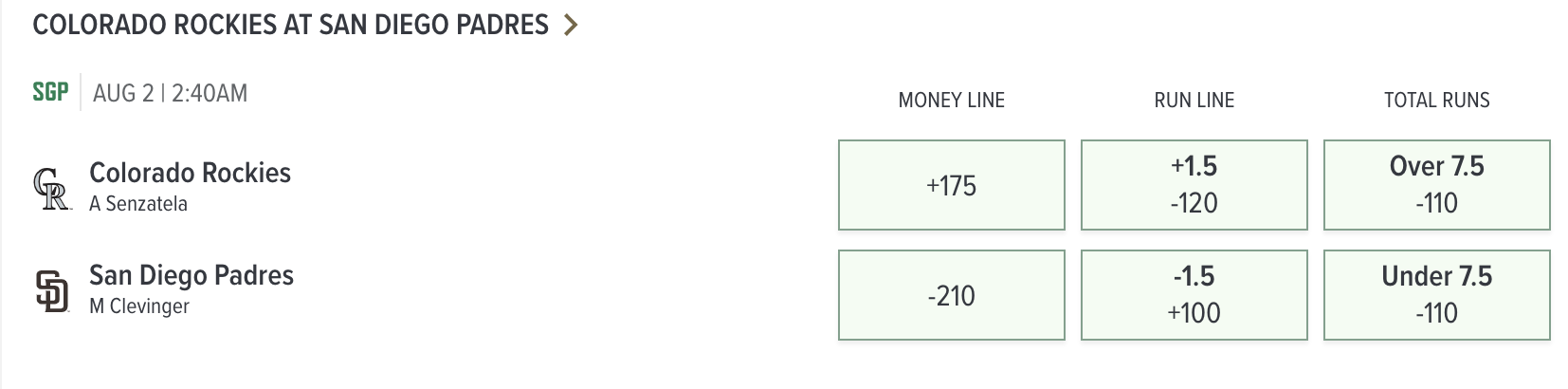Select Padres money line -210
The image size is (1568, 389).
coord(952,295)
